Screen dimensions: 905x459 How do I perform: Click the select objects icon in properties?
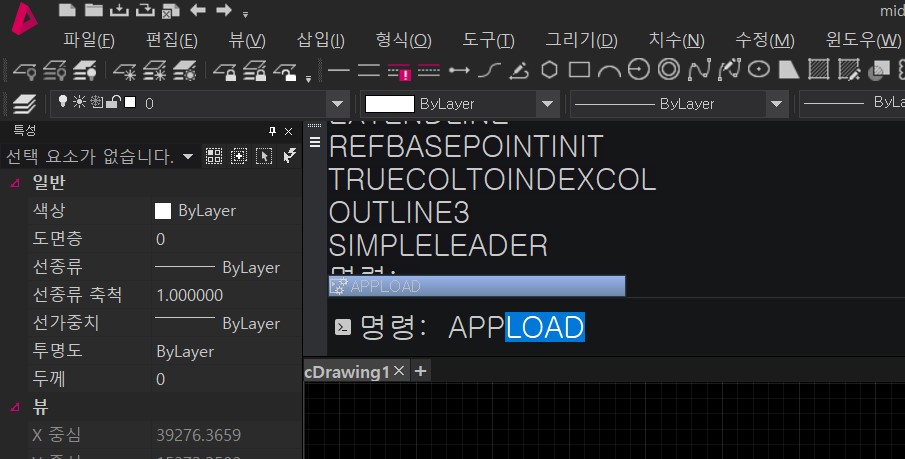coord(239,156)
